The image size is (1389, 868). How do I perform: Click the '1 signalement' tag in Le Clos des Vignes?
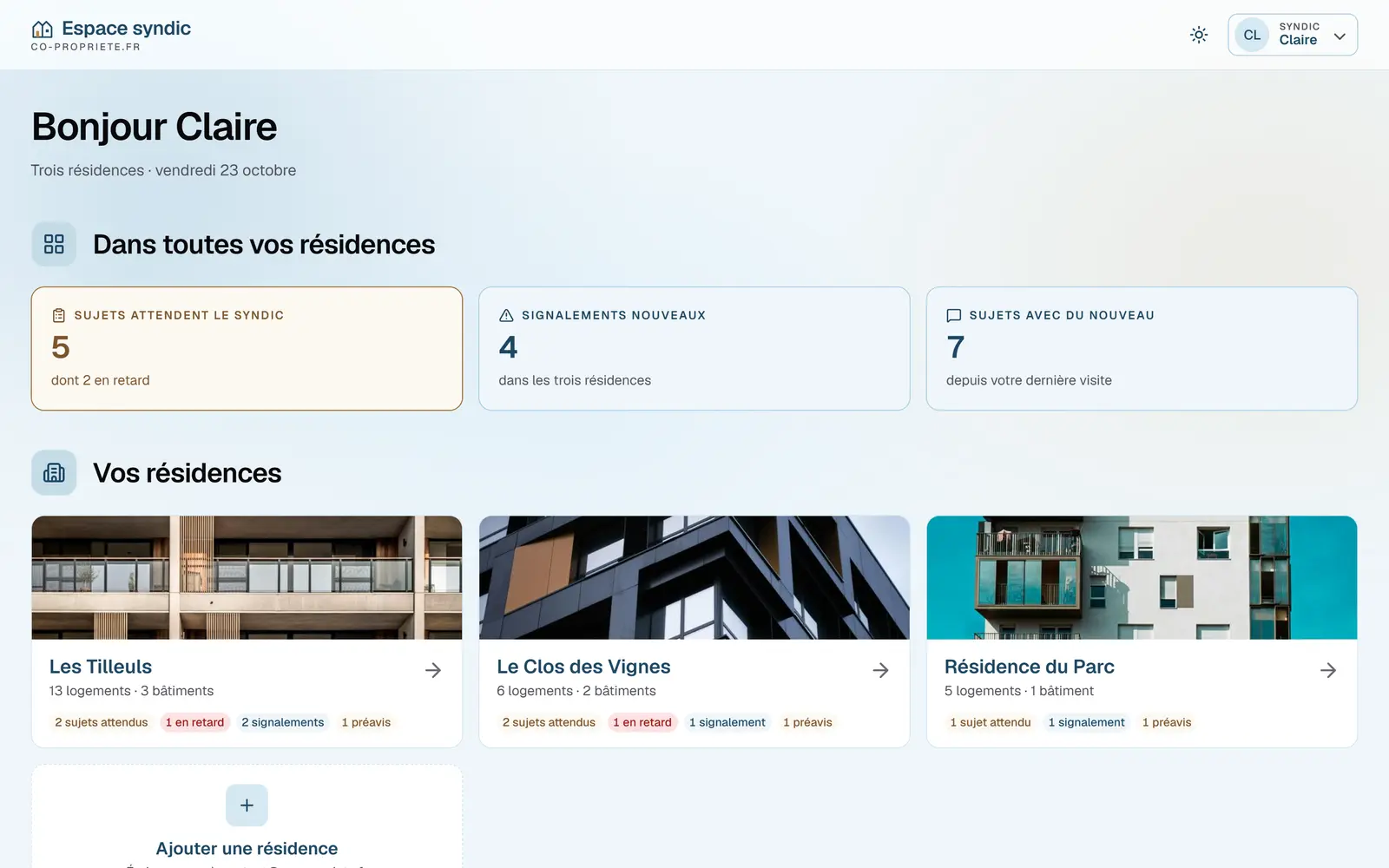click(727, 722)
